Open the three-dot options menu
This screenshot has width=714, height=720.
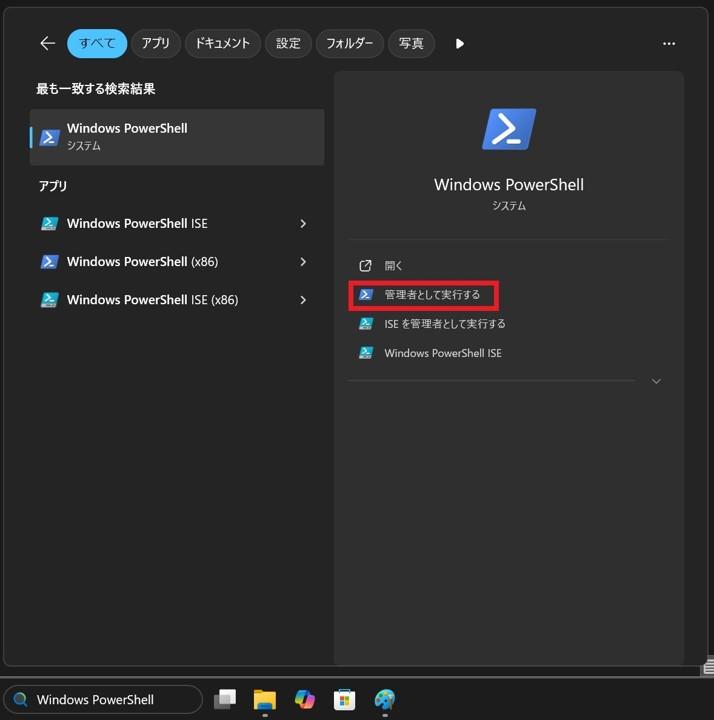[669, 44]
